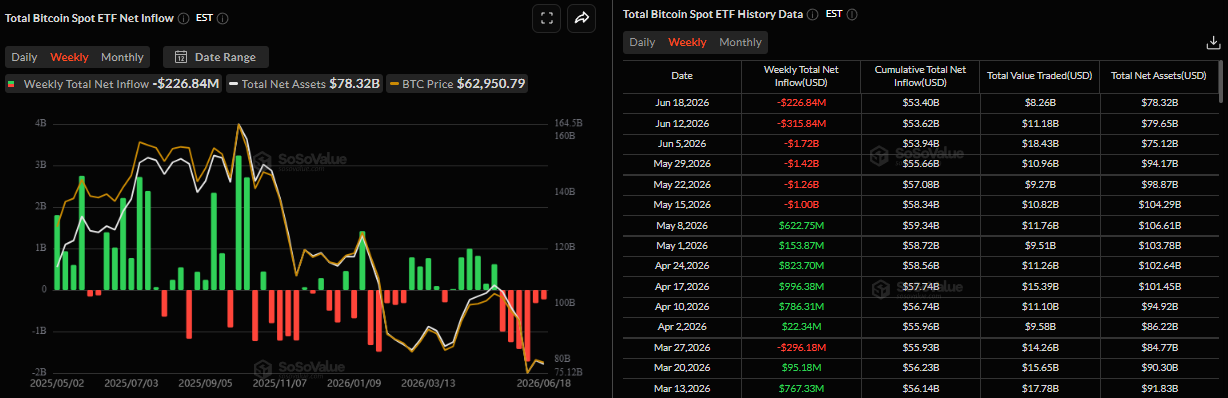The image size is (1228, 398).
Task: Toggle BTC Price legend series
Action: (458, 84)
